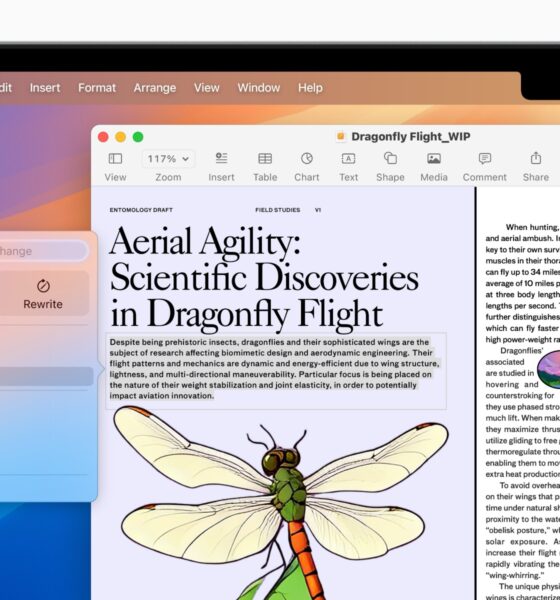Image resolution: width=560 pixels, height=600 pixels.
Task: Click the round landscape image in right page
Action: [x=549, y=369]
